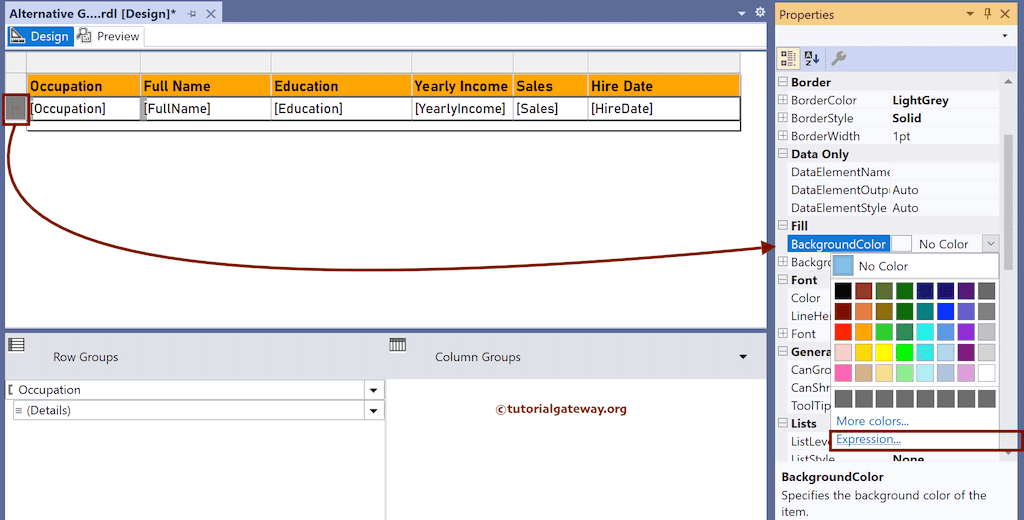Select the BackgroundColor property name
Image resolution: width=1024 pixels, height=520 pixels.
point(839,244)
